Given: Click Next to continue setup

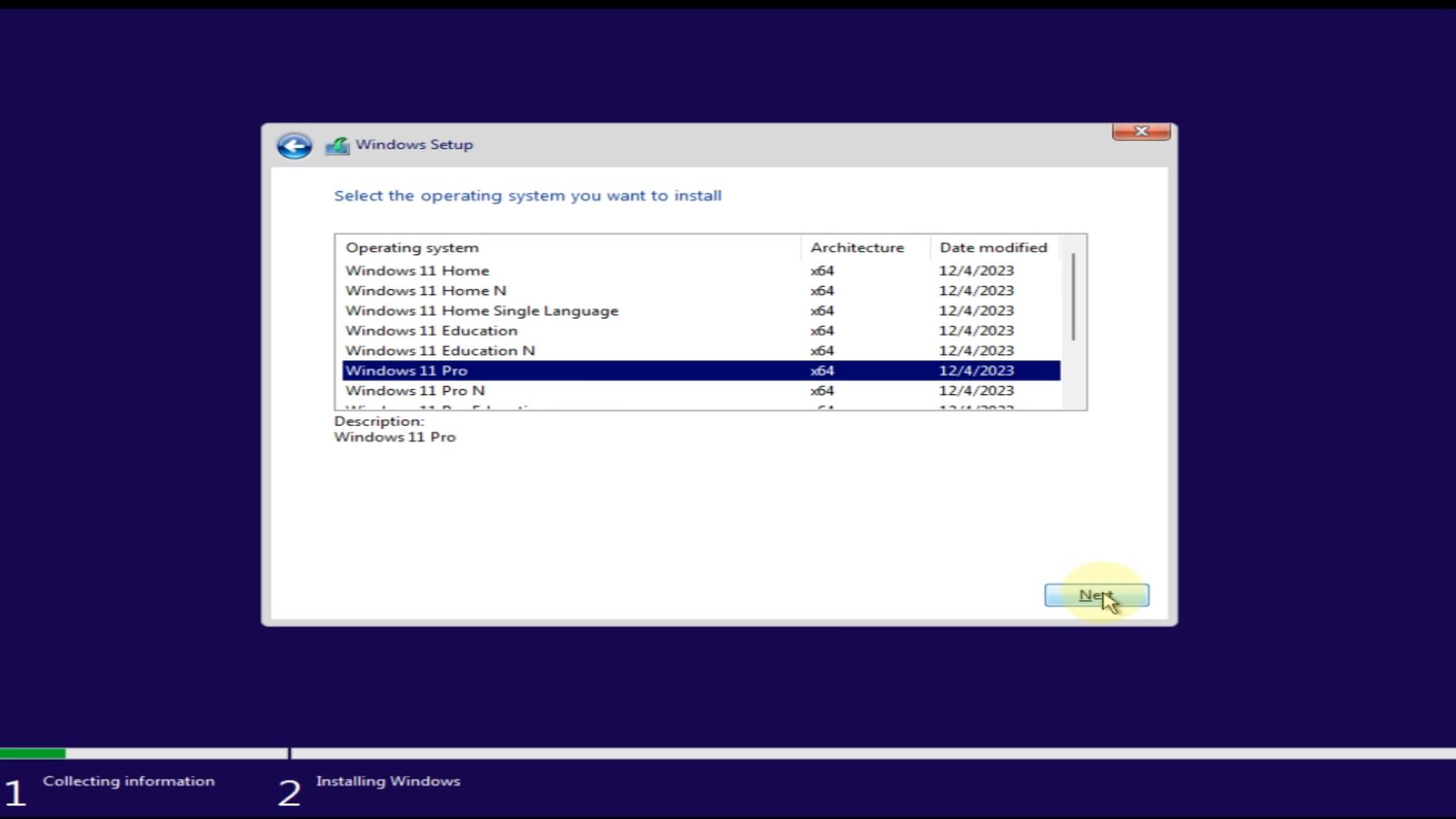Looking at the screenshot, I should pos(1097,595).
